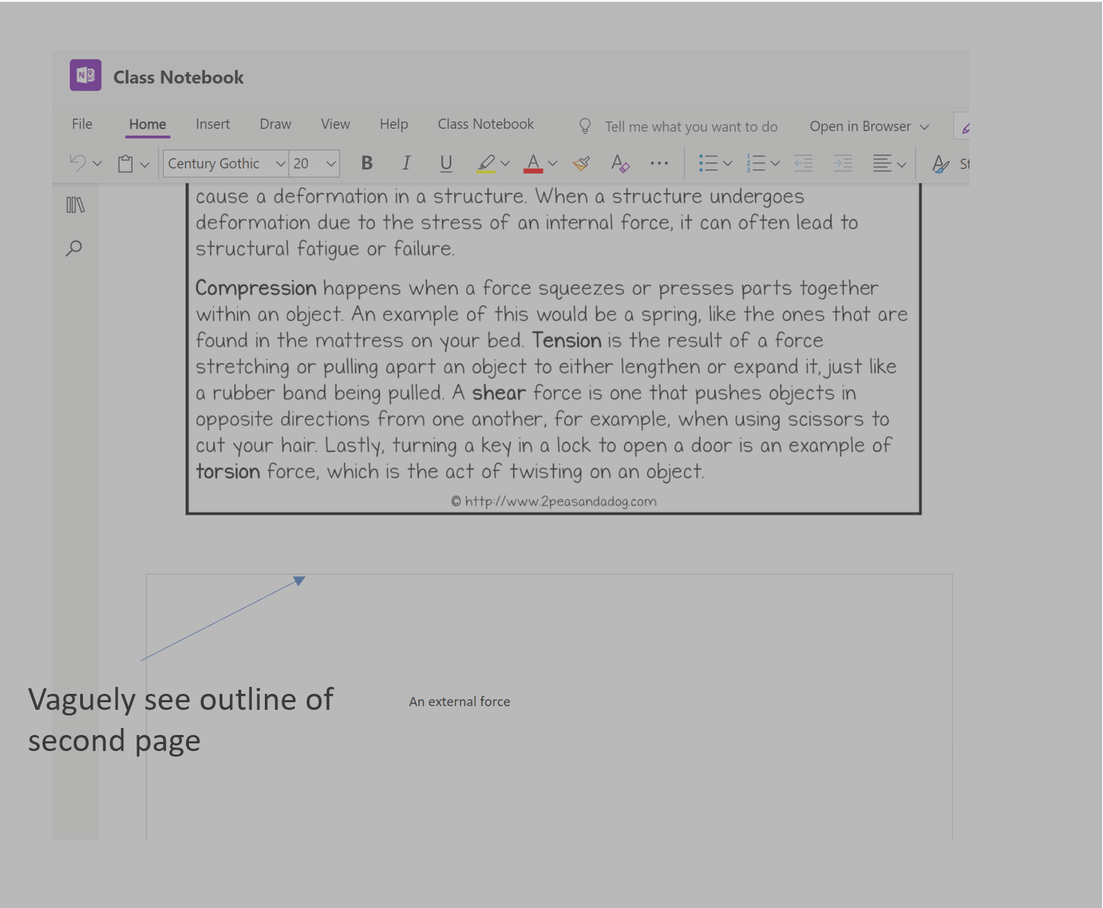
Task: Open the Help tab
Action: click(x=393, y=124)
